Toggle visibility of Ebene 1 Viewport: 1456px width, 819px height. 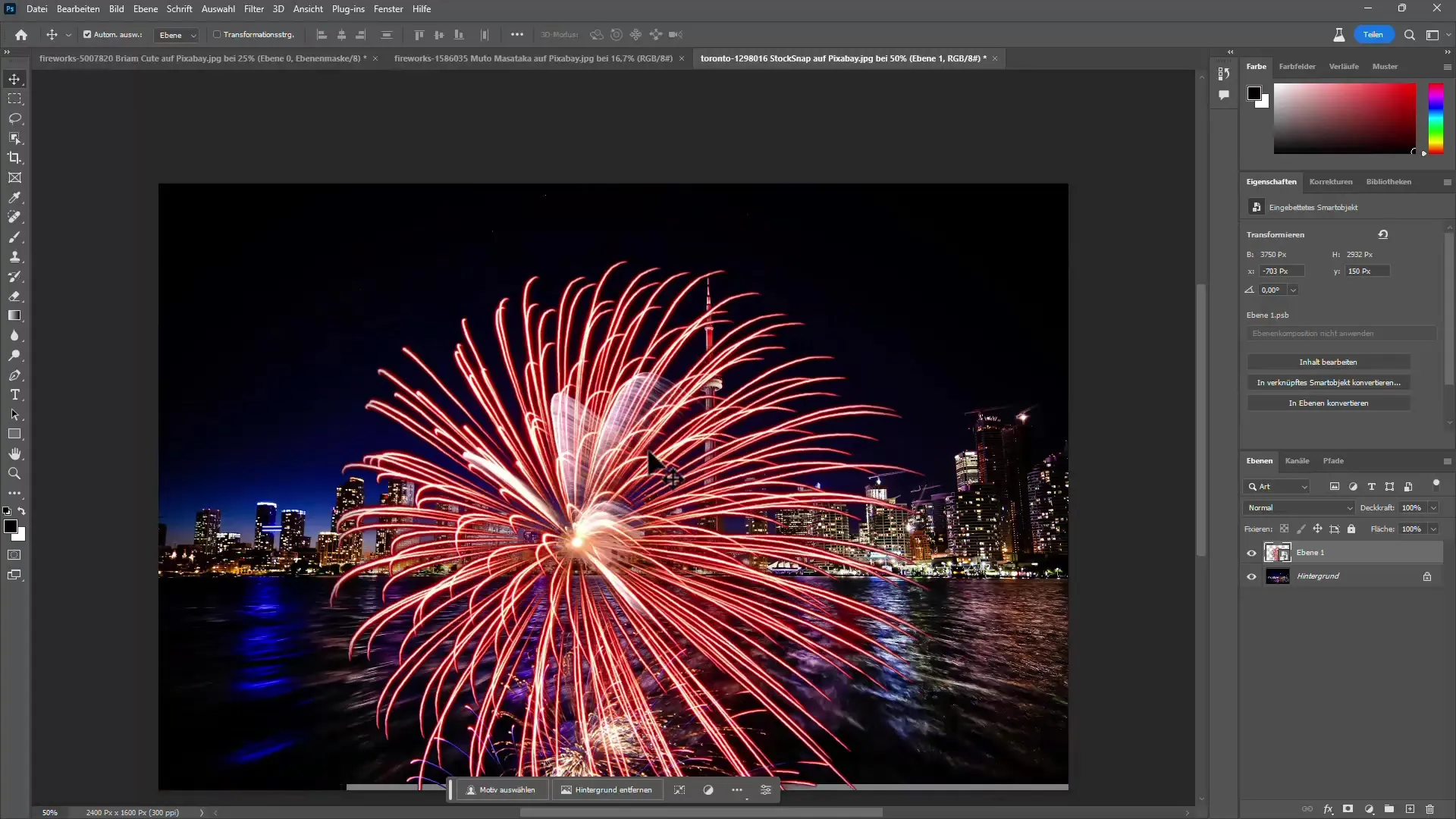1253,553
